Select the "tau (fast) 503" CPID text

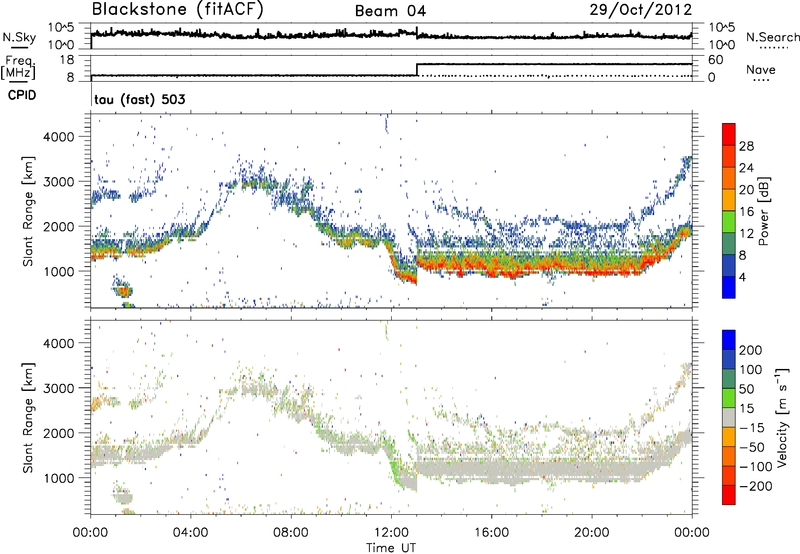(139, 99)
